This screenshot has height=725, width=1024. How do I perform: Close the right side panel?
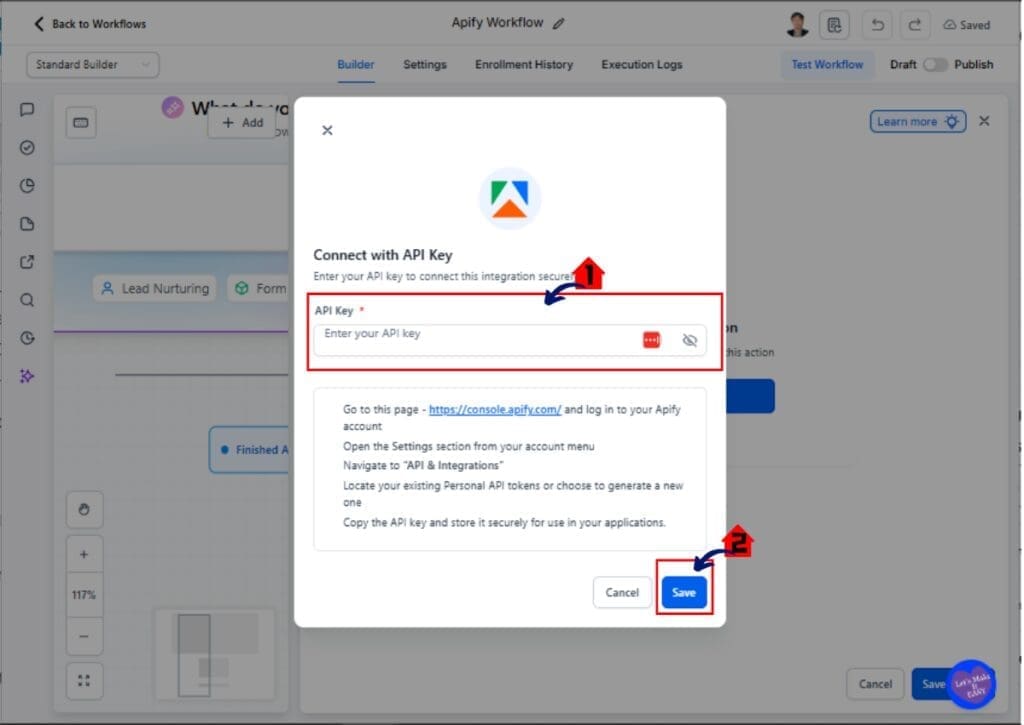tap(984, 121)
